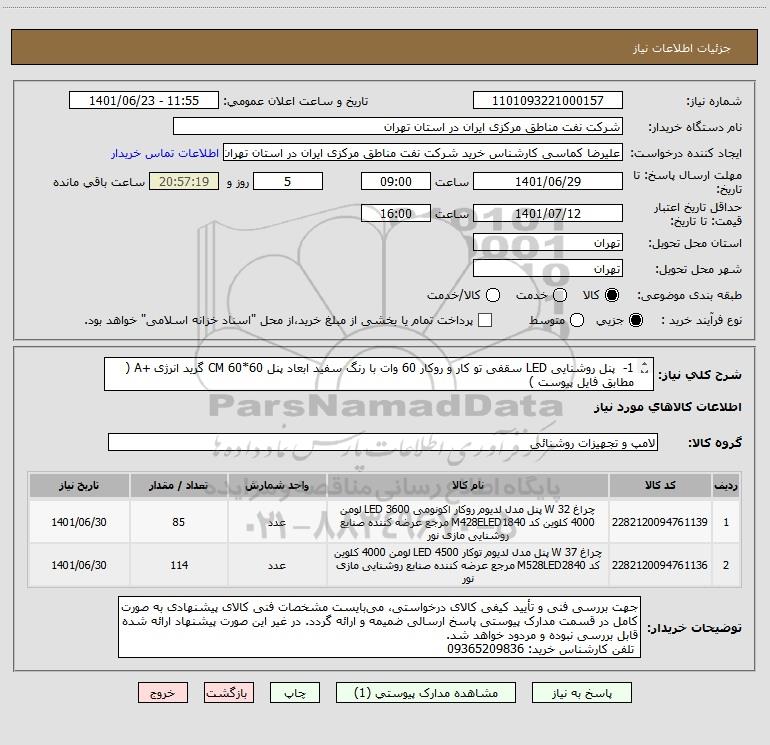Click the response hour field 09:00
Viewport: 770px width, 745px height.
tap(396, 181)
